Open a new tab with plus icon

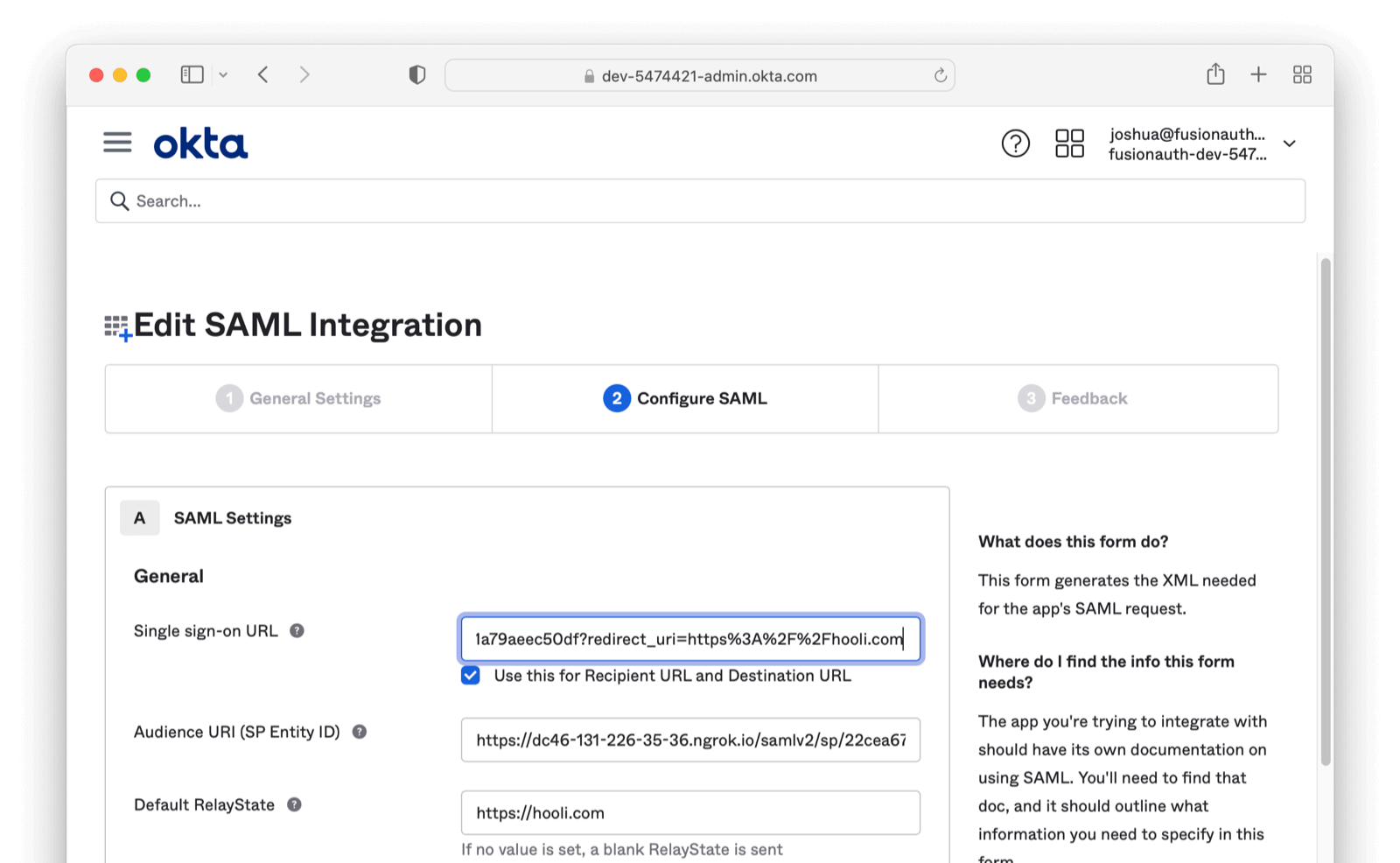click(x=1258, y=75)
